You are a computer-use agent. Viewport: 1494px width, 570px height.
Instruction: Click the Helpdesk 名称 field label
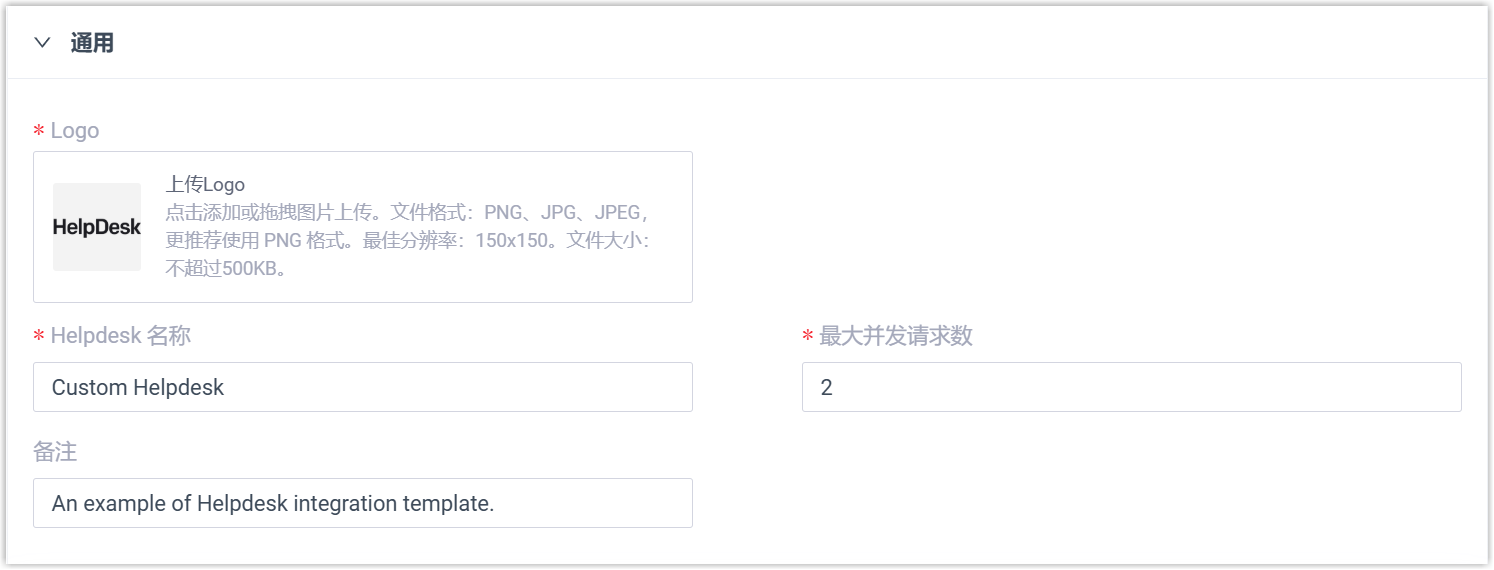pyautogui.click(x=120, y=336)
